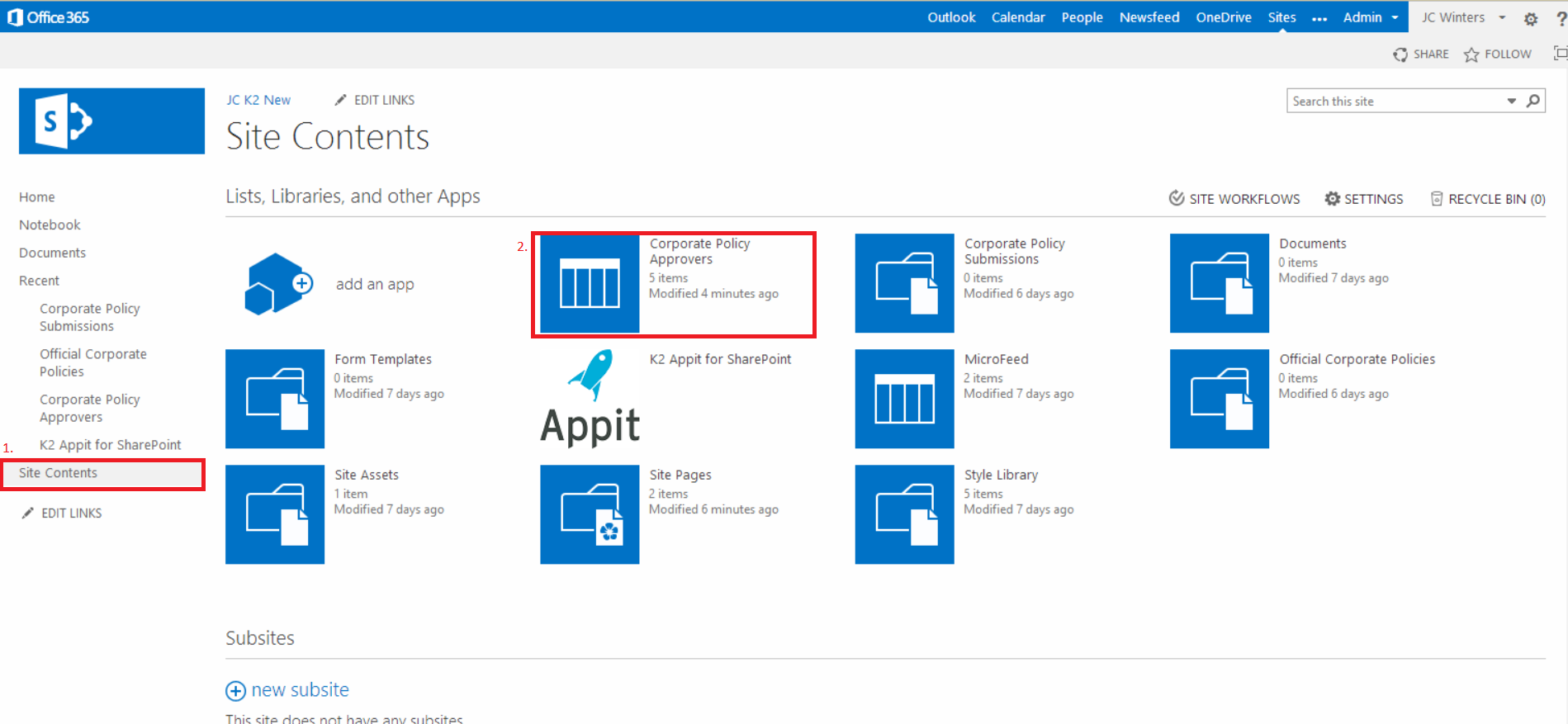Click the Official Corporate Policies tile title

pos(1357,359)
